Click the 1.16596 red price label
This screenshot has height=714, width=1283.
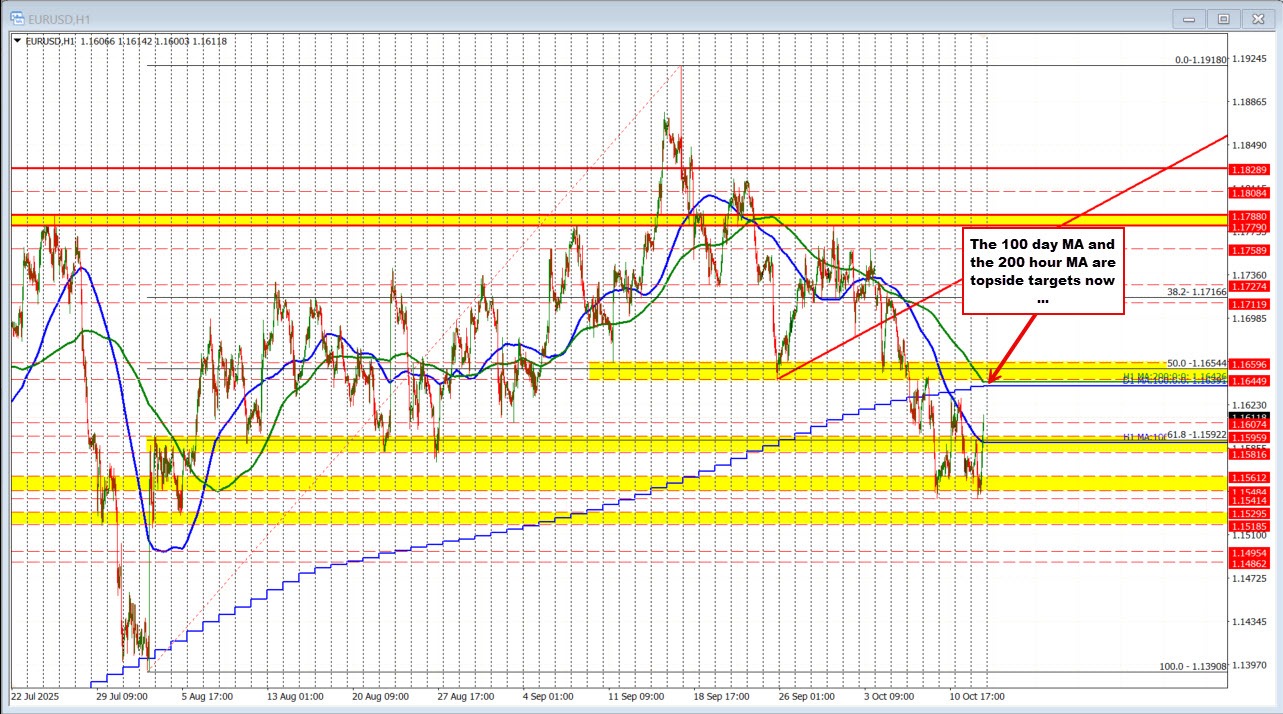click(1248, 365)
